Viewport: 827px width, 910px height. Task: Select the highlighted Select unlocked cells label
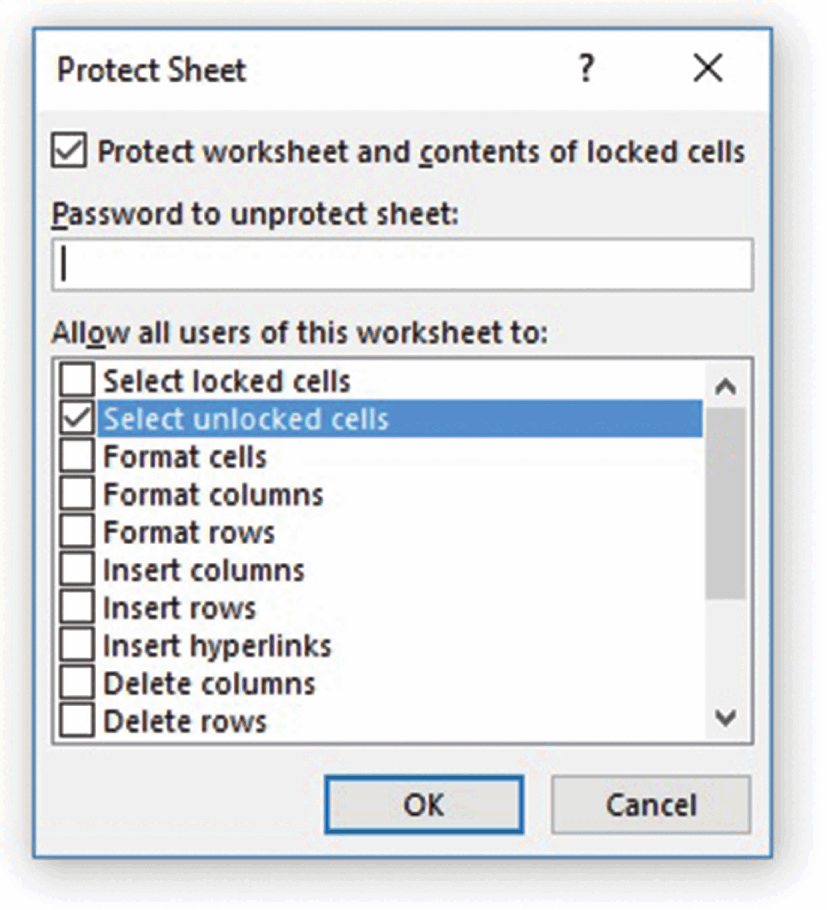(x=246, y=419)
